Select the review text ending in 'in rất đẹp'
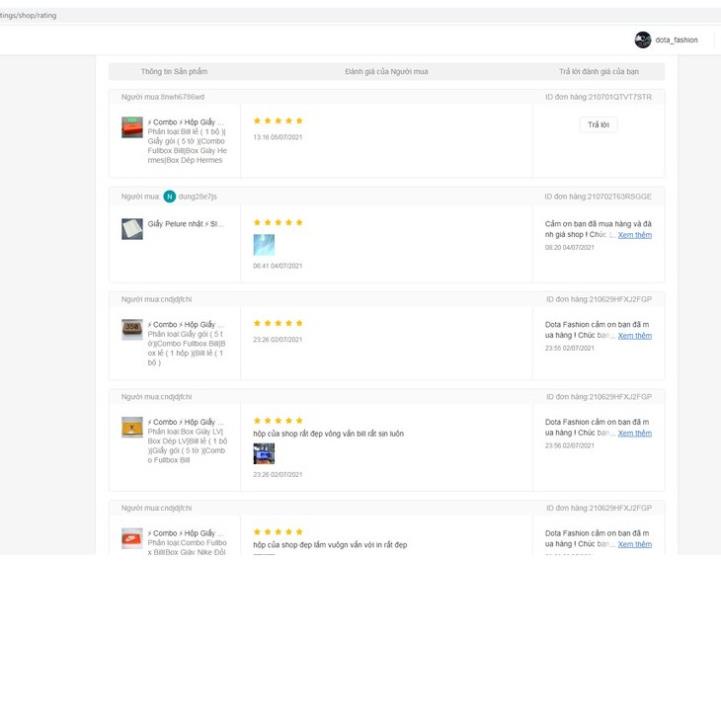Image resolution: width=721 pixels, height=721 pixels. pos(330,545)
